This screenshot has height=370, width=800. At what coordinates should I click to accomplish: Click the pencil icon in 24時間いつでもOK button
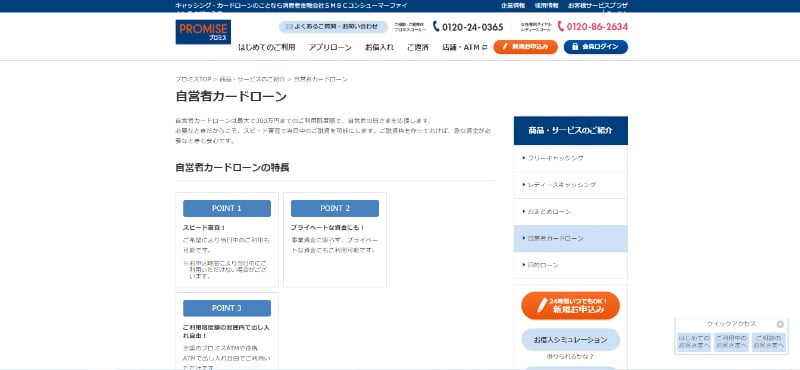(x=541, y=305)
